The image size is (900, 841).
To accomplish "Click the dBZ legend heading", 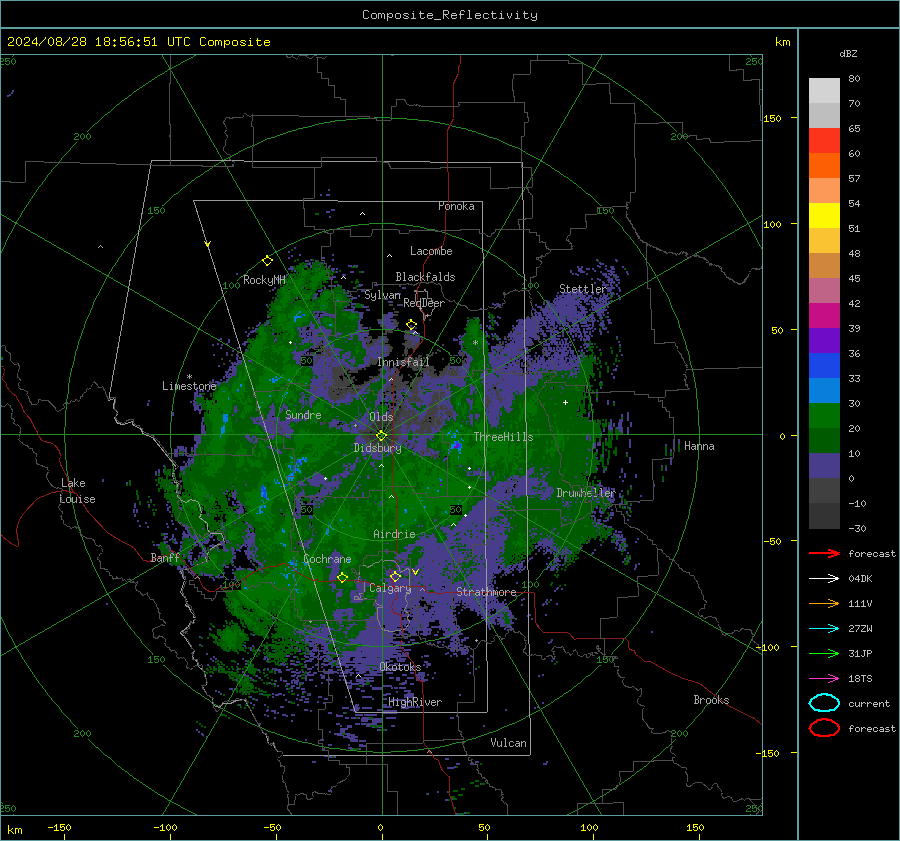I will (x=848, y=53).
